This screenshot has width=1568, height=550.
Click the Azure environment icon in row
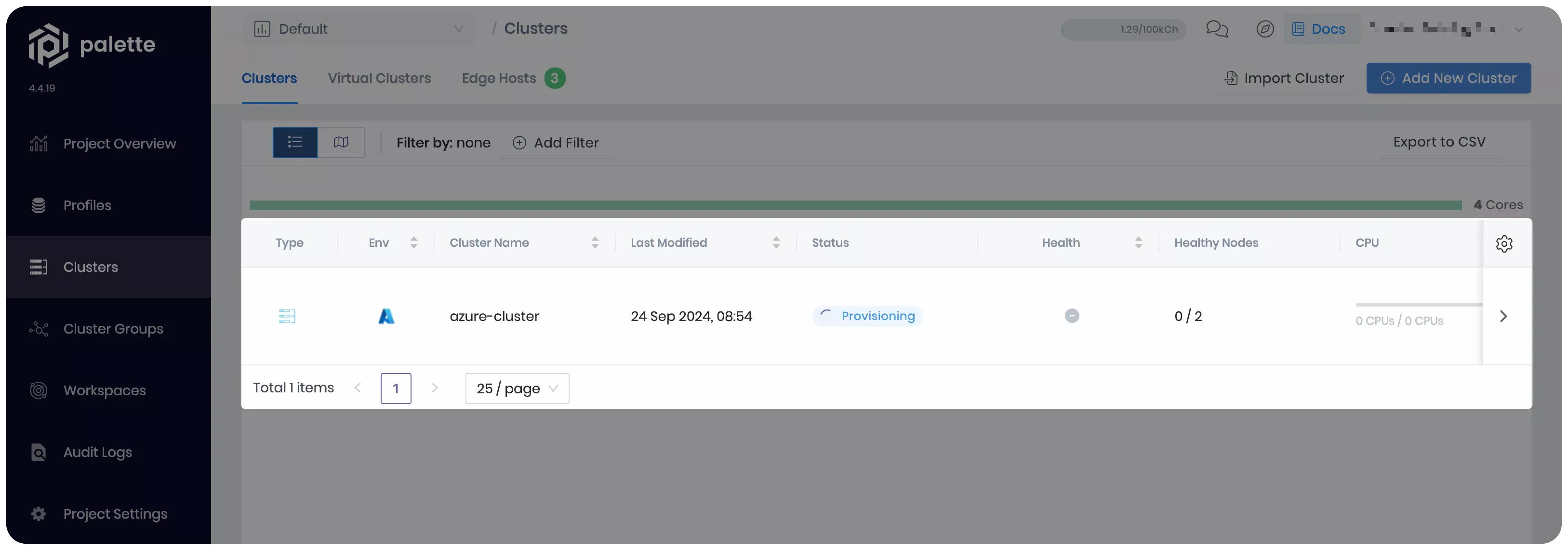click(386, 316)
